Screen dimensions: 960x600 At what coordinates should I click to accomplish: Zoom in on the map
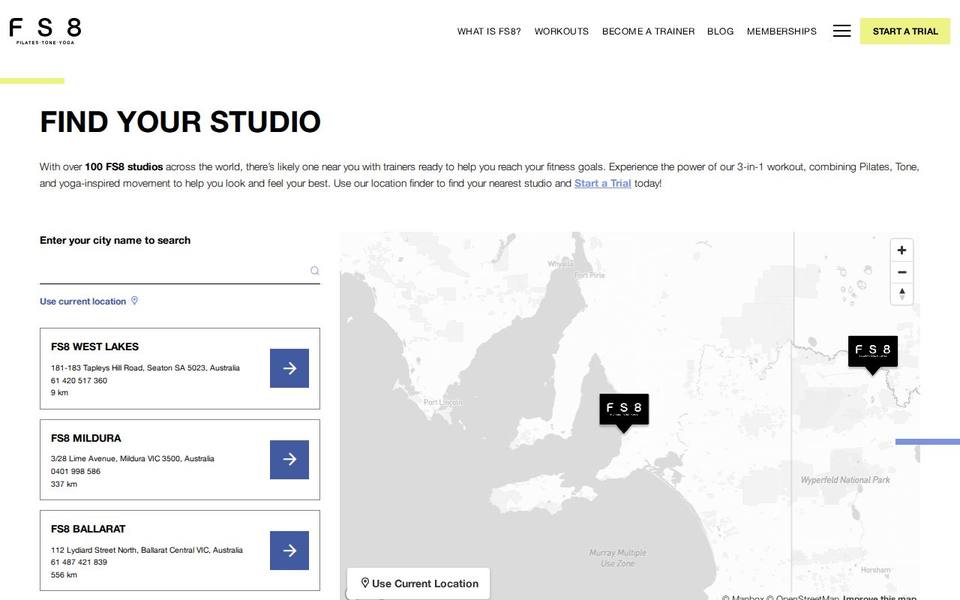(901, 250)
